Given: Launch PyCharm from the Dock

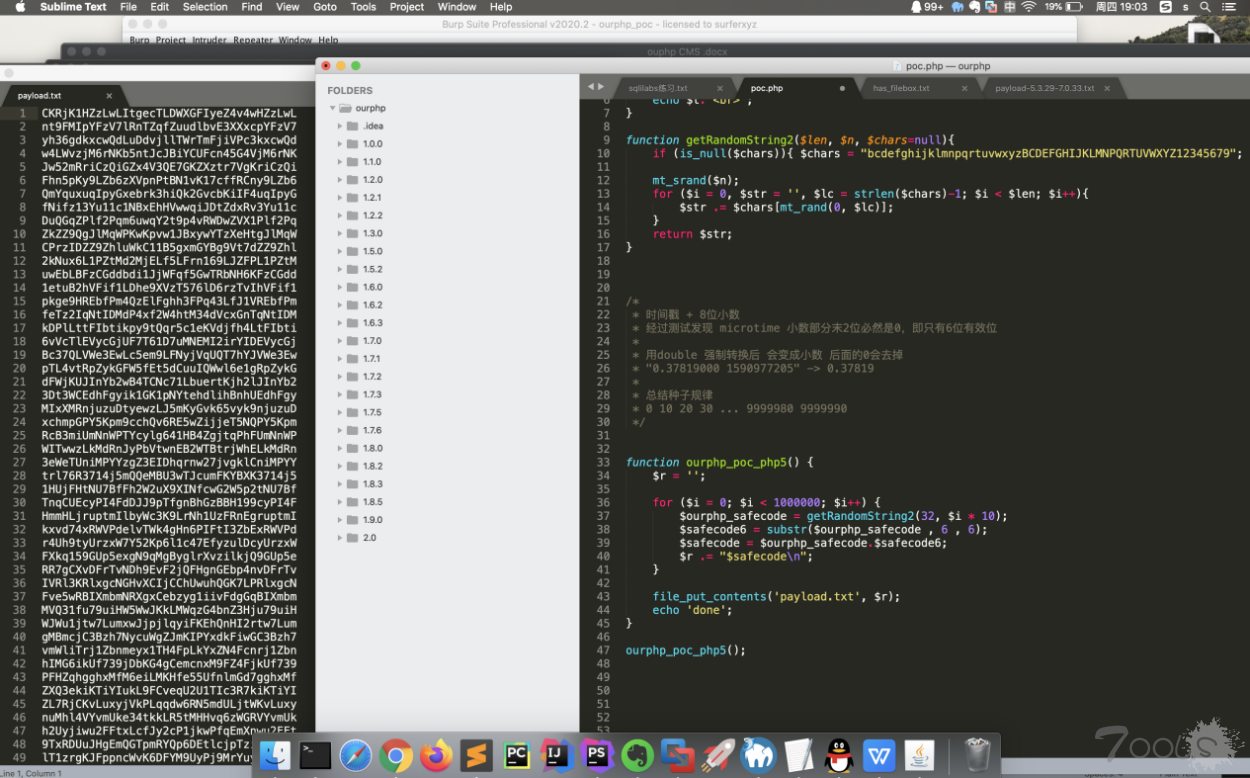Looking at the screenshot, I should 517,755.
